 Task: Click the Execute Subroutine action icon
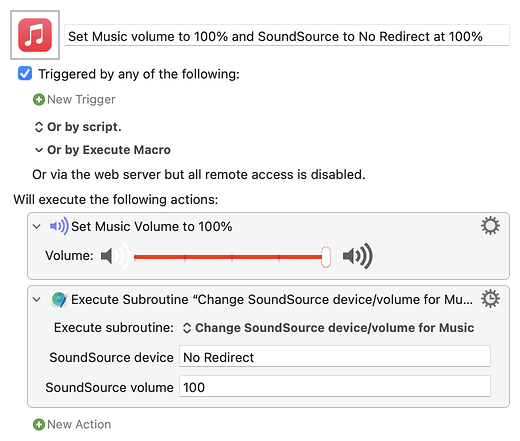pyautogui.click(x=59, y=299)
